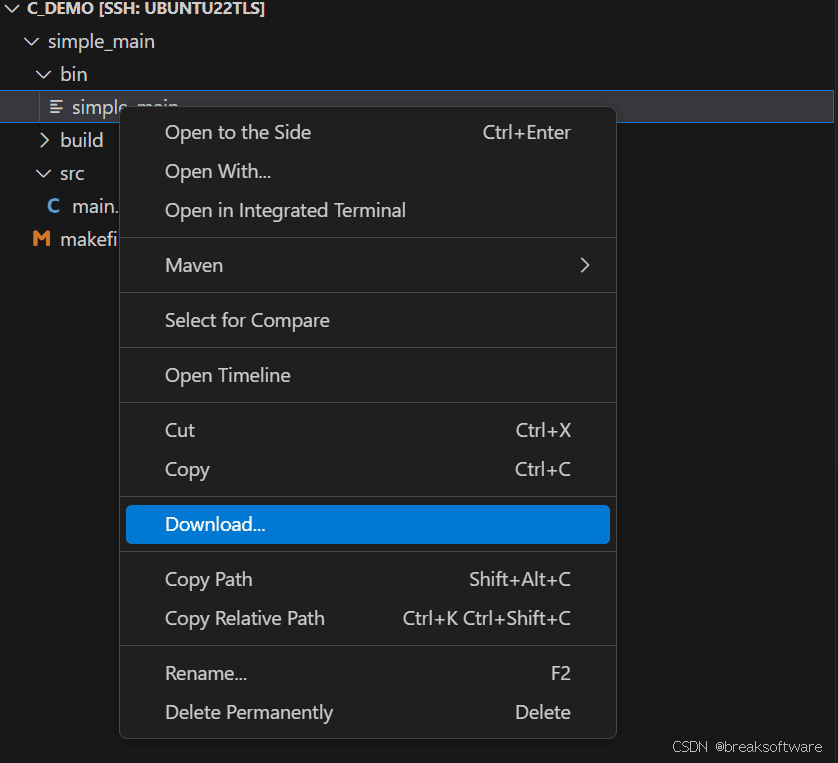Select Rename... menu item
Image resolution: width=838 pixels, height=763 pixels.
368,674
